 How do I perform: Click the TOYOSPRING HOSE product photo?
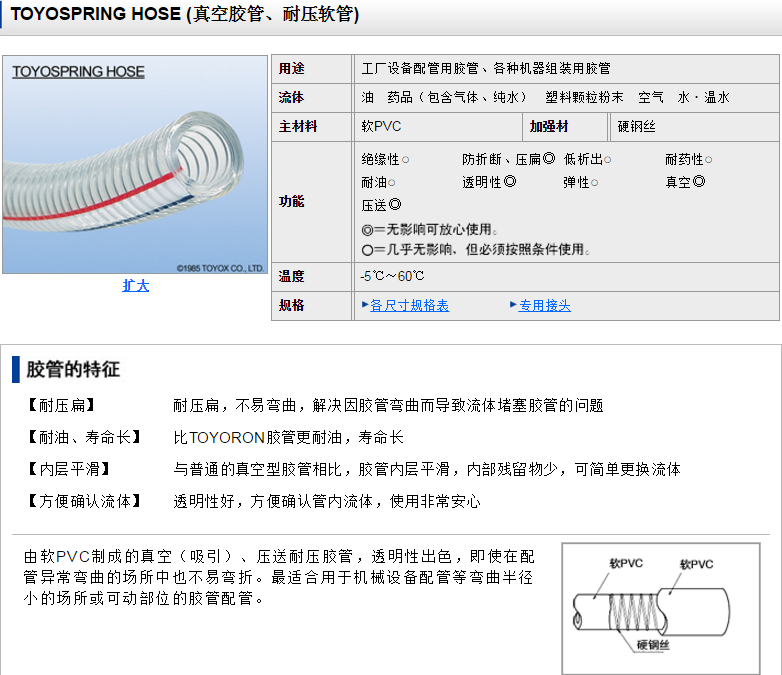click(x=135, y=165)
